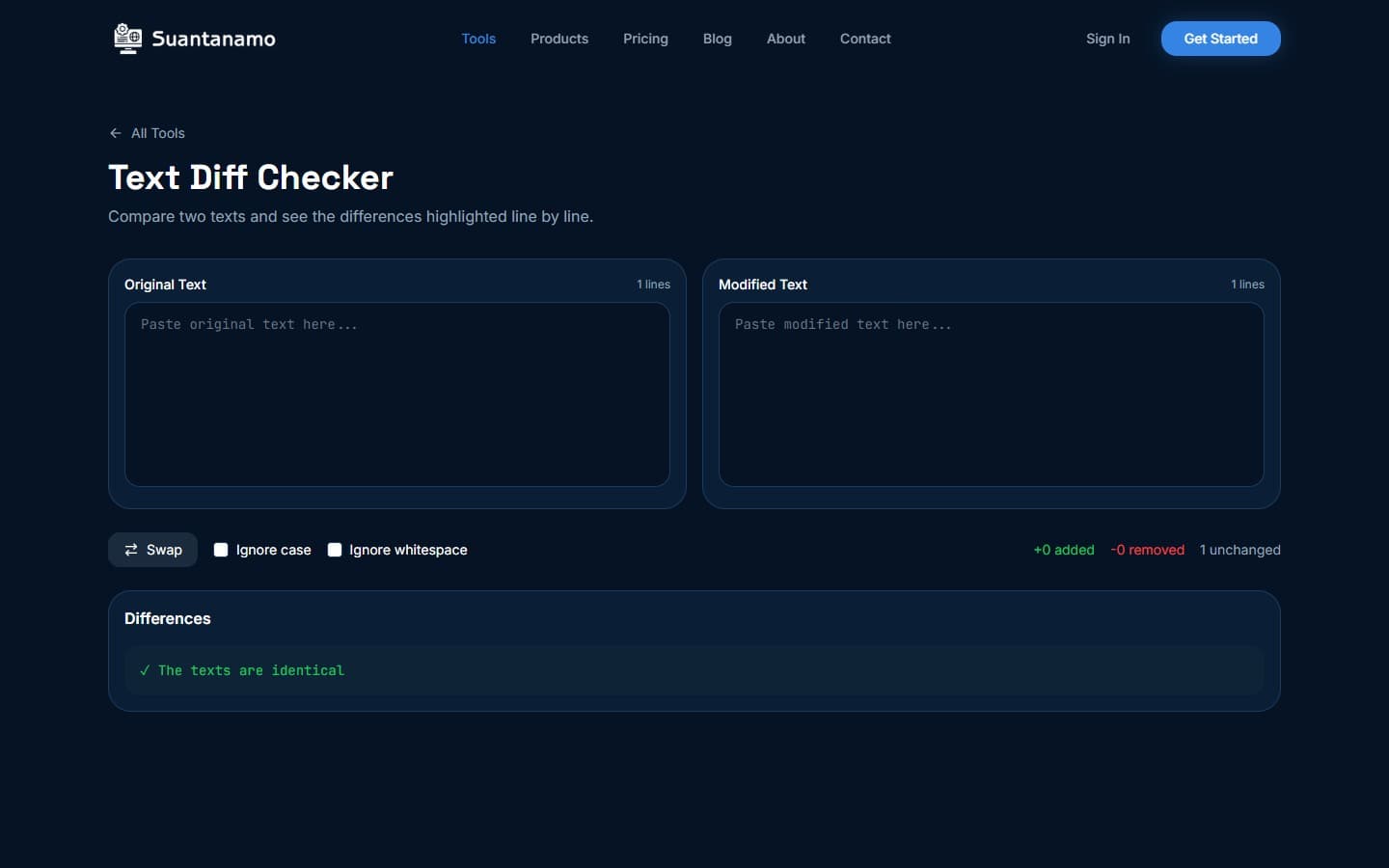The height and width of the screenshot is (868, 1389).
Task: Focus the Original Text input area
Action: click(397, 394)
